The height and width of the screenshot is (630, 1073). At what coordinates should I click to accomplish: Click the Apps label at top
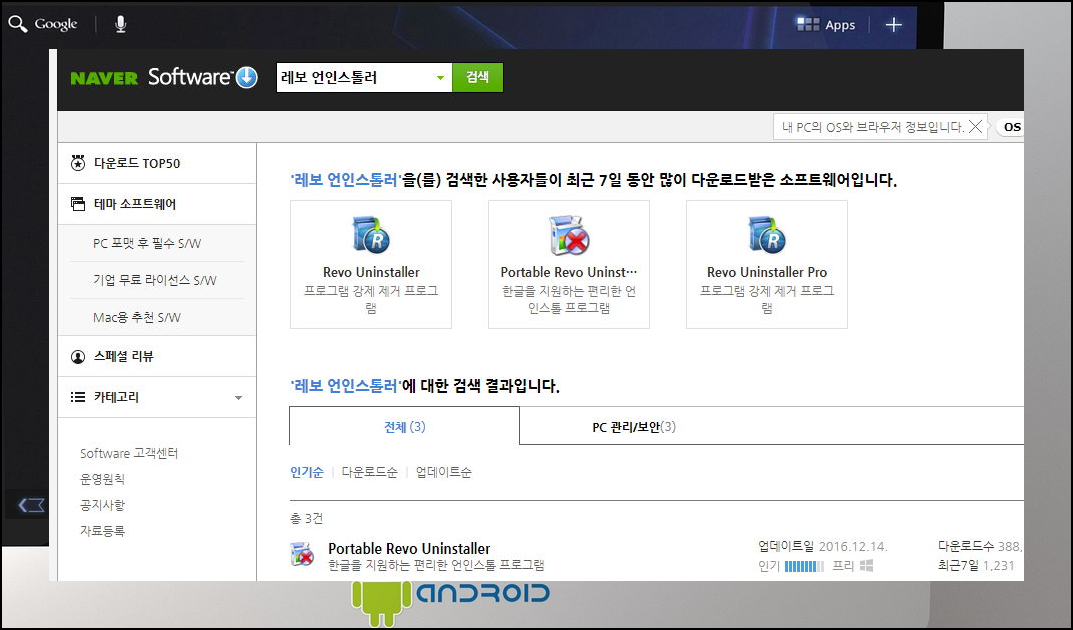(840, 25)
